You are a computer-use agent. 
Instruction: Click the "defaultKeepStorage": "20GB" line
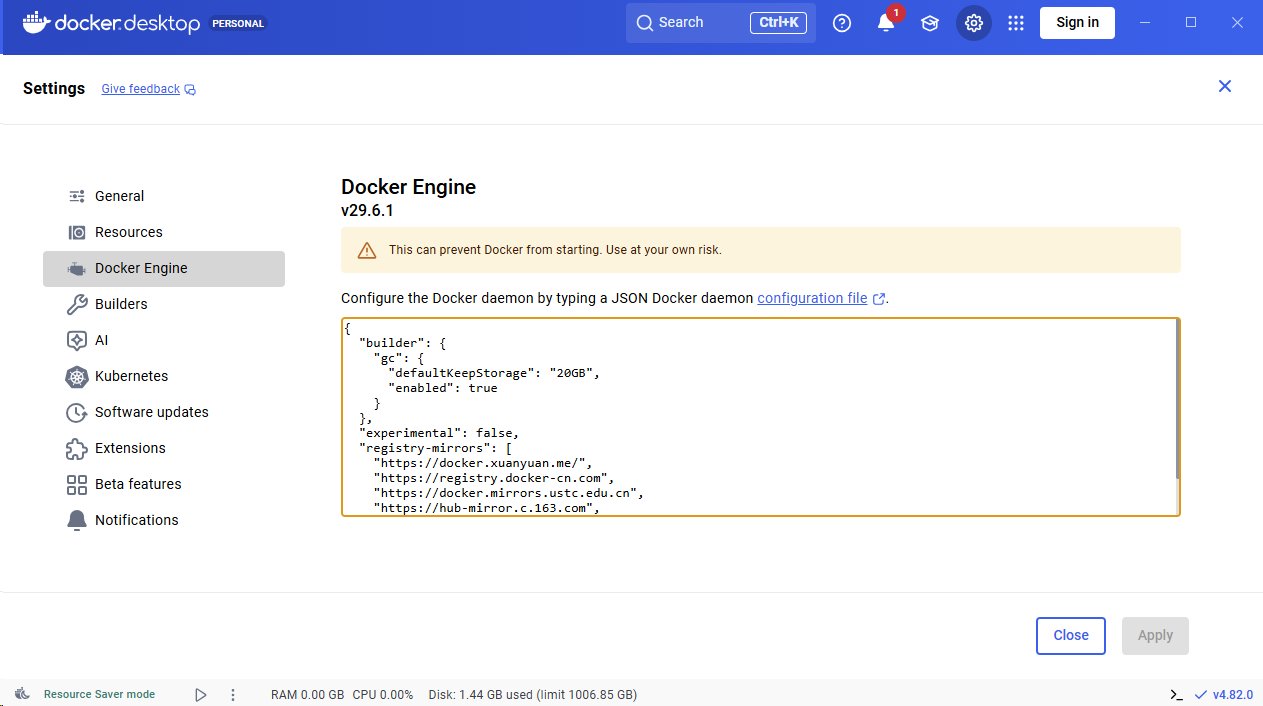coord(493,373)
